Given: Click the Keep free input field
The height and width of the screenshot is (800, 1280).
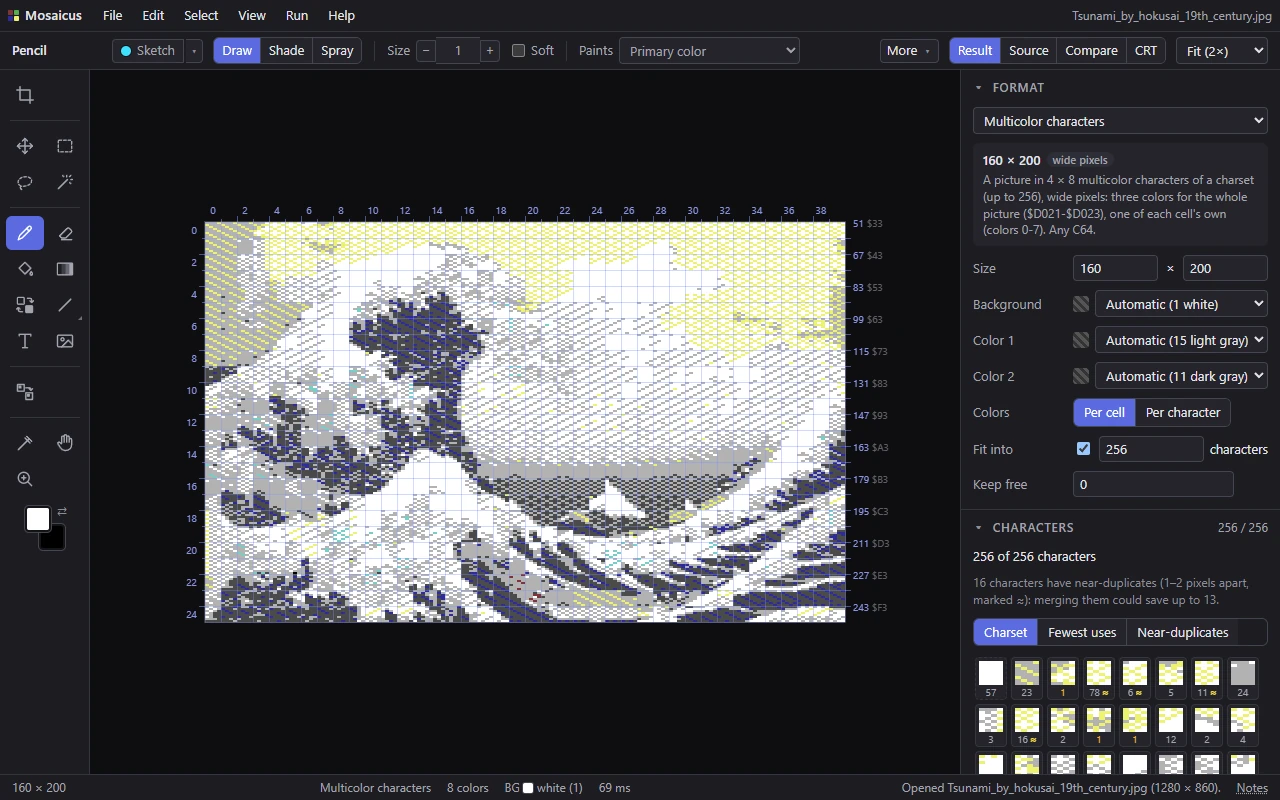Looking at the screenshot, I should 1153,484.
